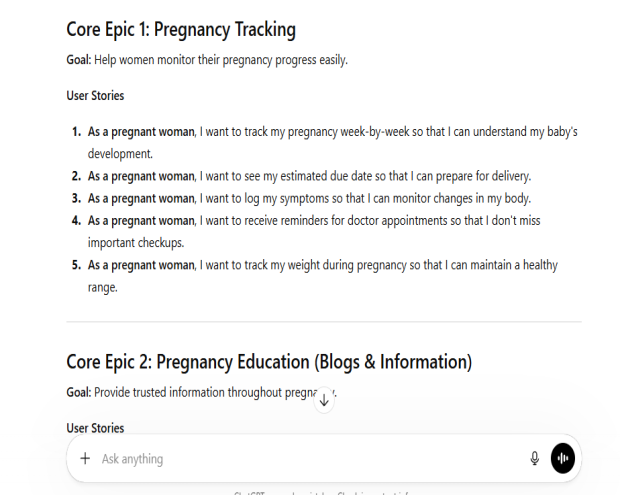The image size is (620, 495).
Task: Start voice mode with the black waveform button
Action: pyautogui.click(x=563, y=458)
